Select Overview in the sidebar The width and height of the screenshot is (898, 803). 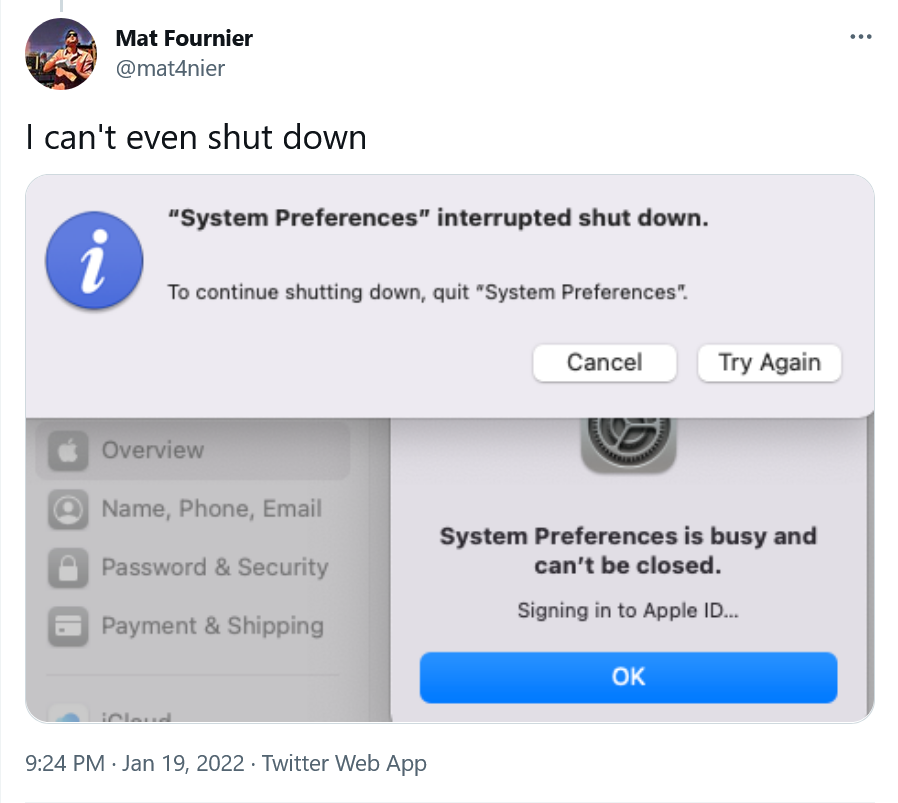coord(192,450)
